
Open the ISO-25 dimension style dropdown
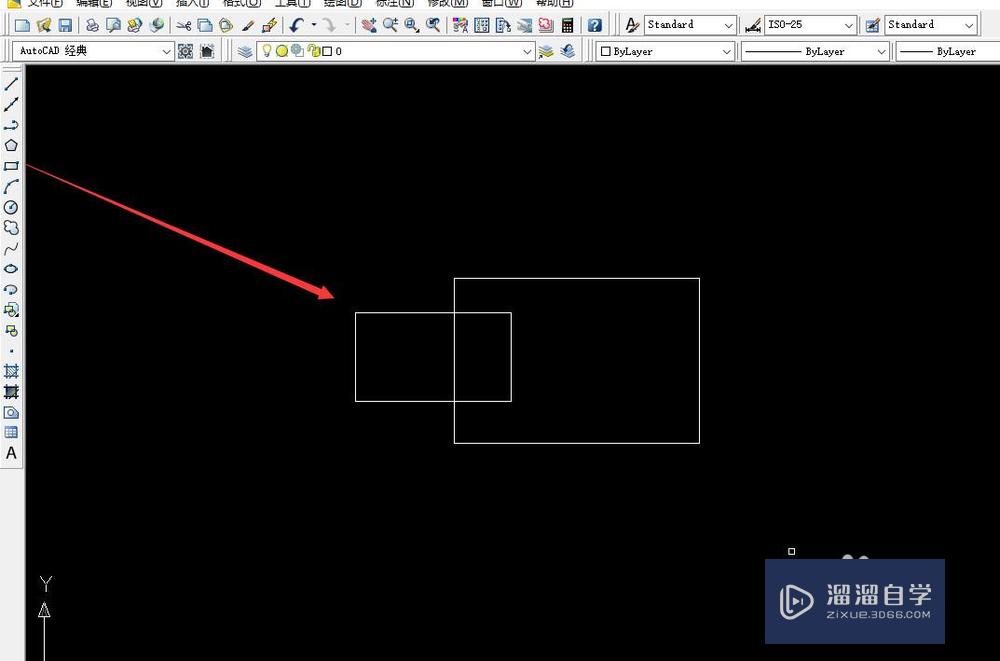(850, 24)
